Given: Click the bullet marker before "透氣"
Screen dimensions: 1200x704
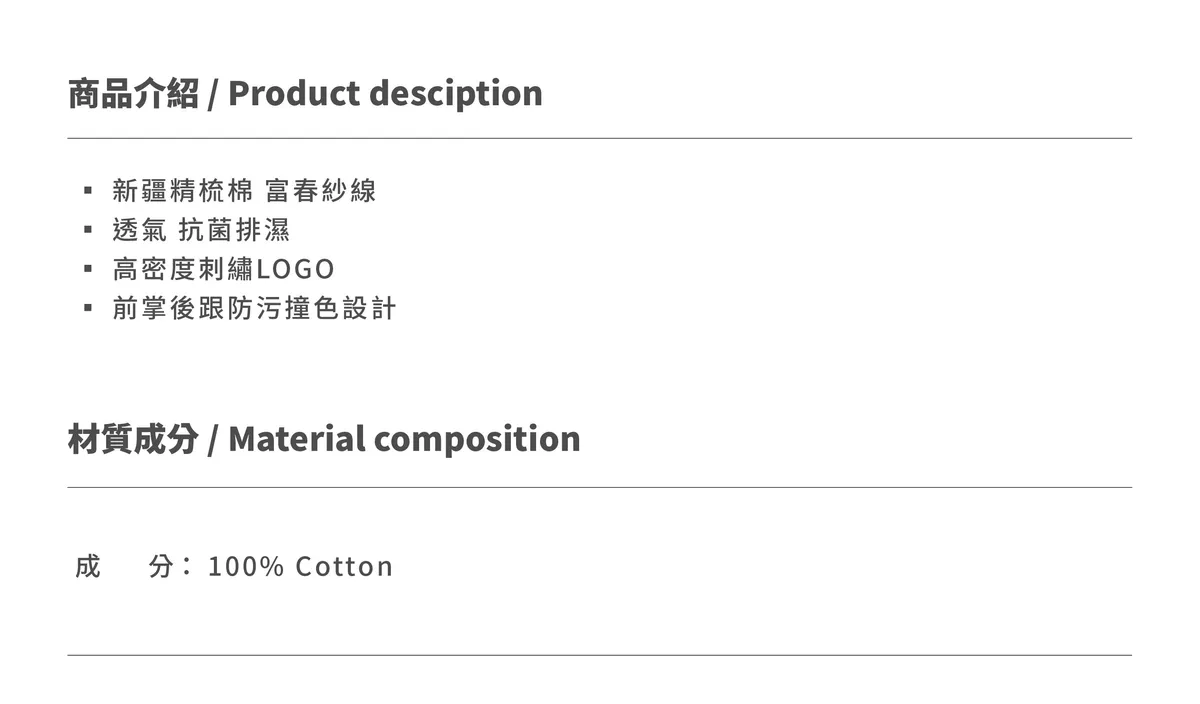Looking at the screenshot, I should coord(88,230).
